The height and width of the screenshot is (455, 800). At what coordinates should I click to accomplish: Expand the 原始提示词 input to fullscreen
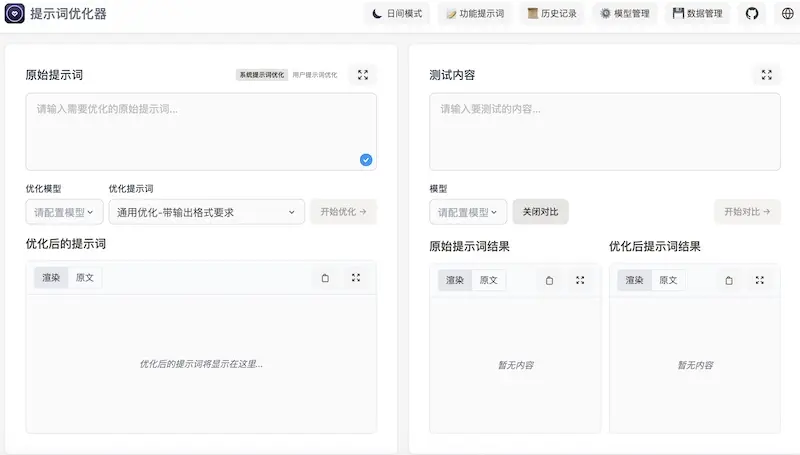tap(363, 75)
